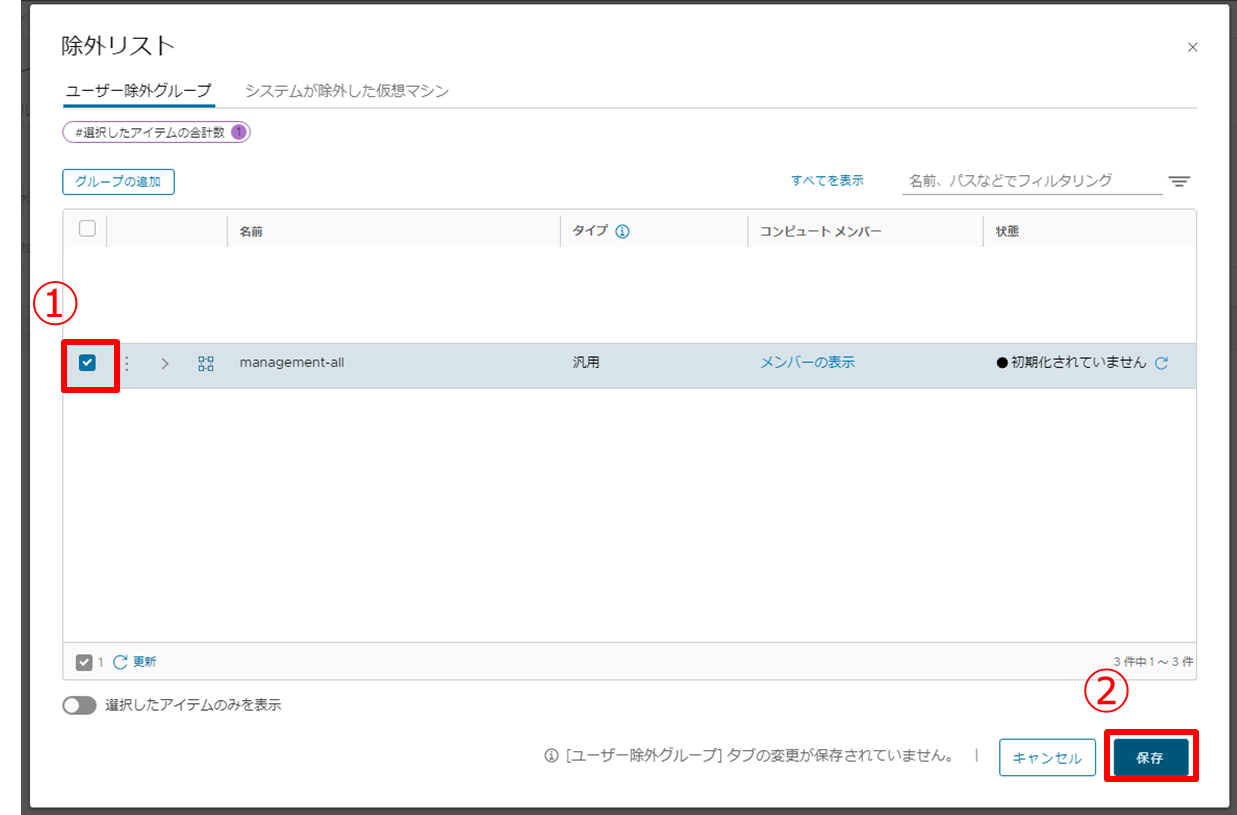1237x815 pixels.
Task: Click the filter lines icon beside search field
Action: [x=1179, y=181]
